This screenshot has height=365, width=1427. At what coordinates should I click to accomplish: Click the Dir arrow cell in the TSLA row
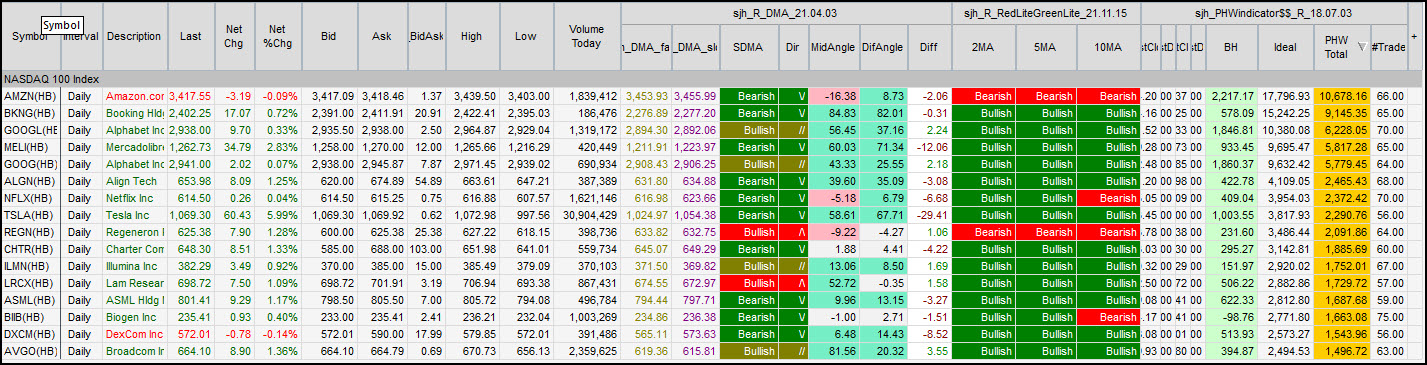(793, 215)
